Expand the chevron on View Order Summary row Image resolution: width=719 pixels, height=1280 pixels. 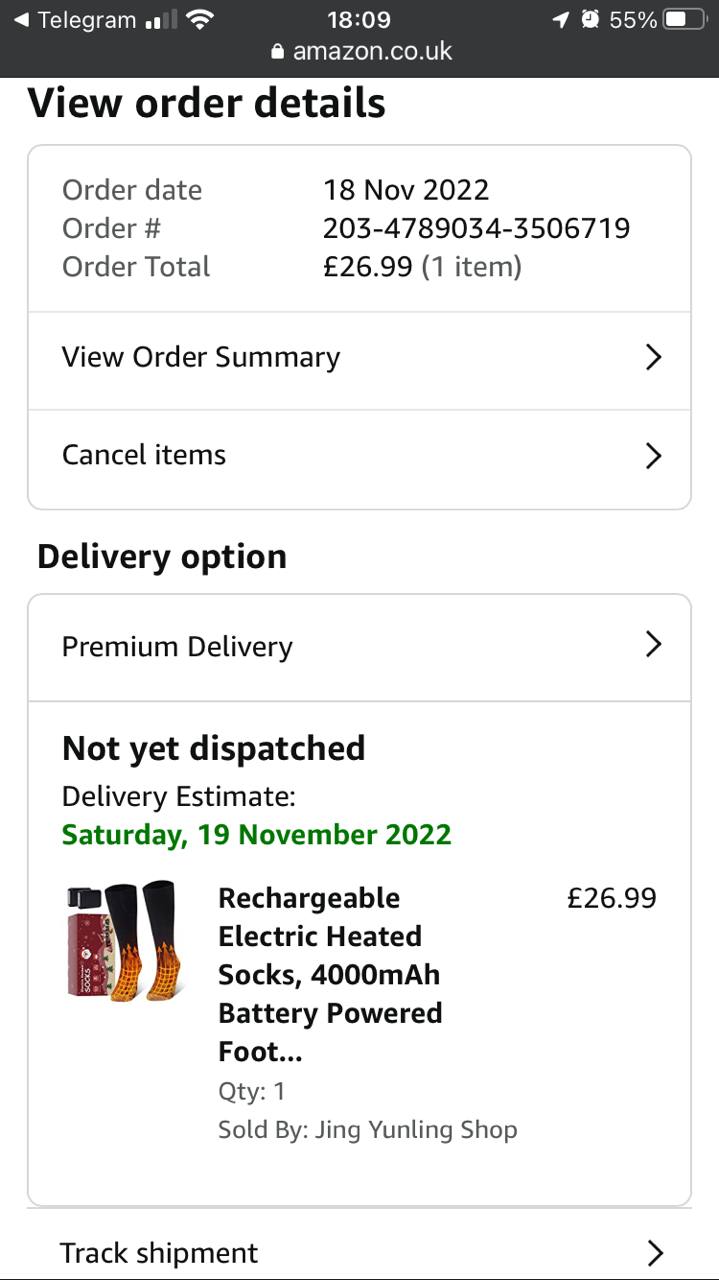coord(653,357)
